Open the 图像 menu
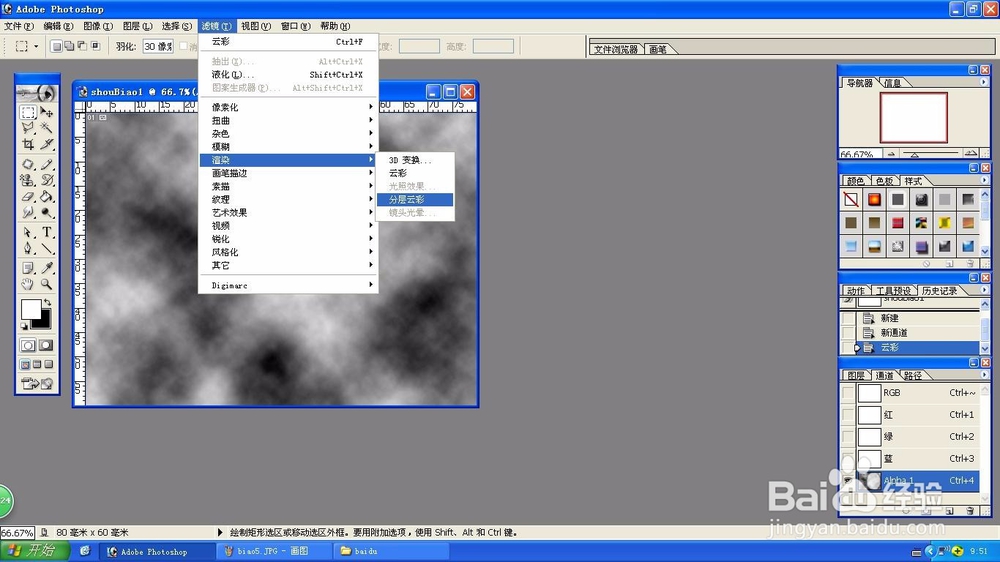This screenshot has width=1000, height=562. (x=98, y=26)
